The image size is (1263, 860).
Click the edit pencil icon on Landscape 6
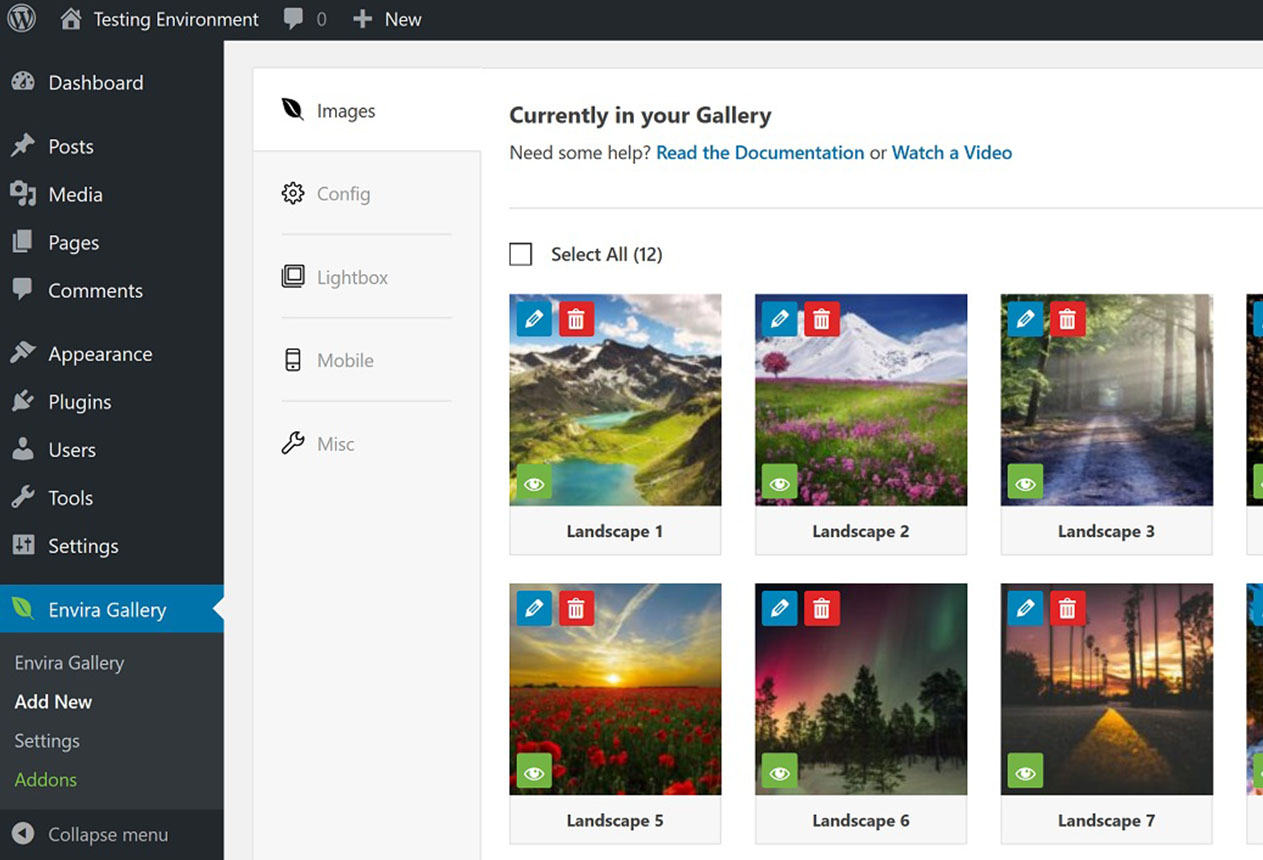pos(779,608)
